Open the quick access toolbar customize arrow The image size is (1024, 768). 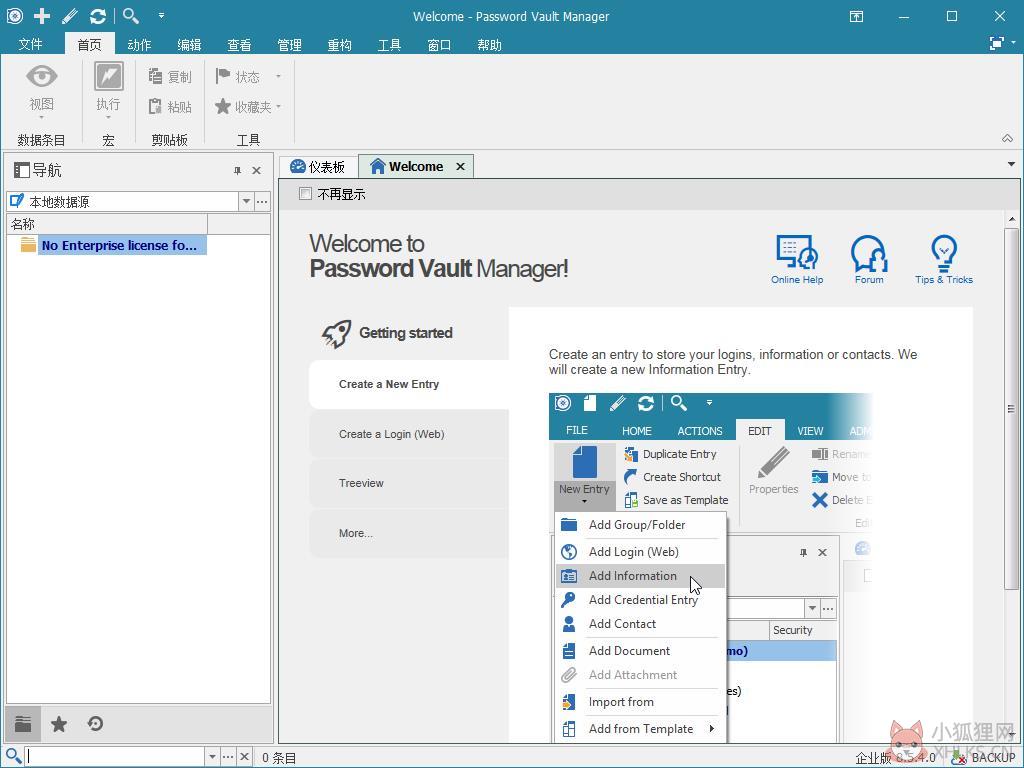tap(161, 16)
